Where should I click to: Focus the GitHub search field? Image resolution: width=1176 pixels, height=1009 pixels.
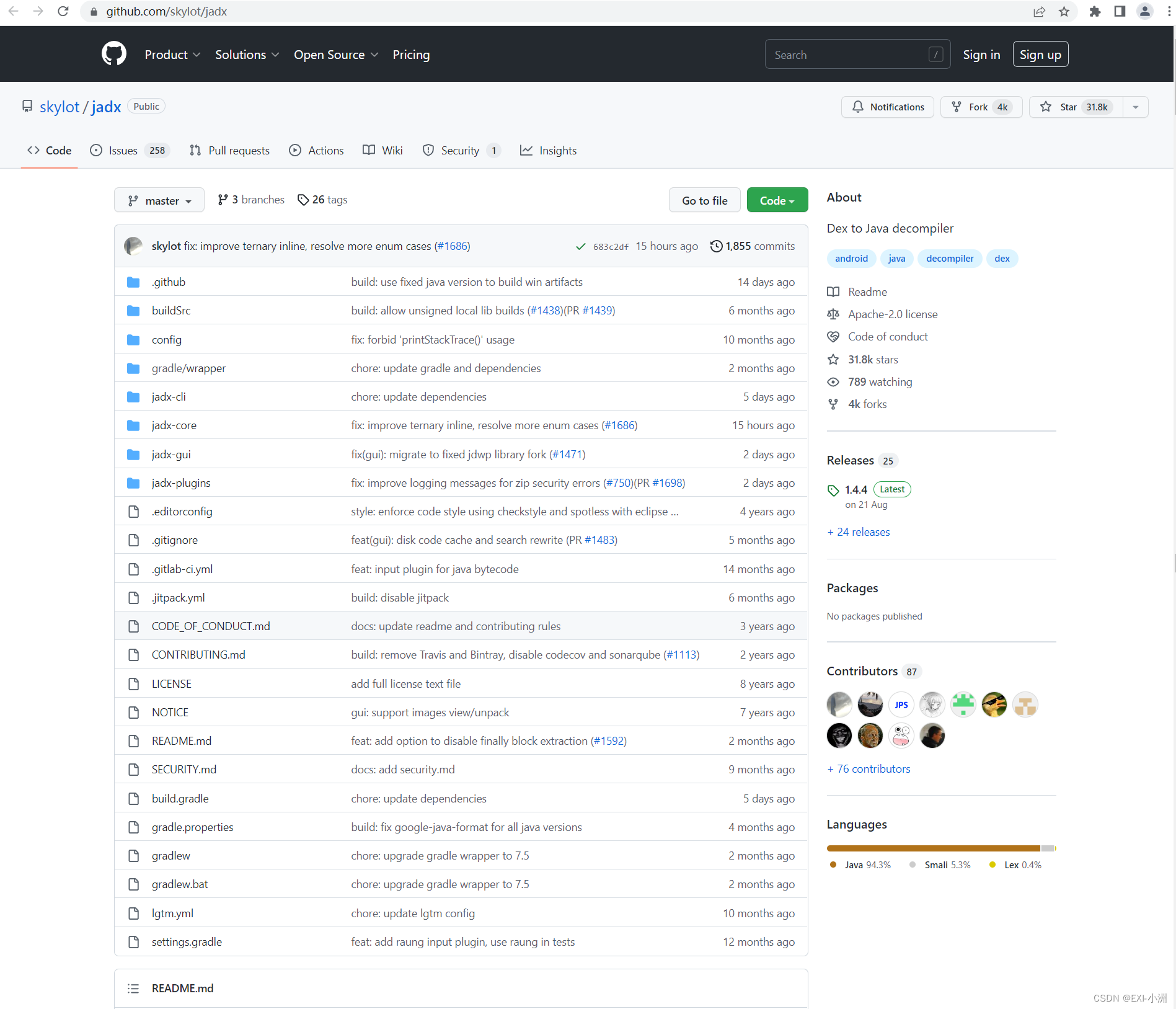click(x=857, y=55)
